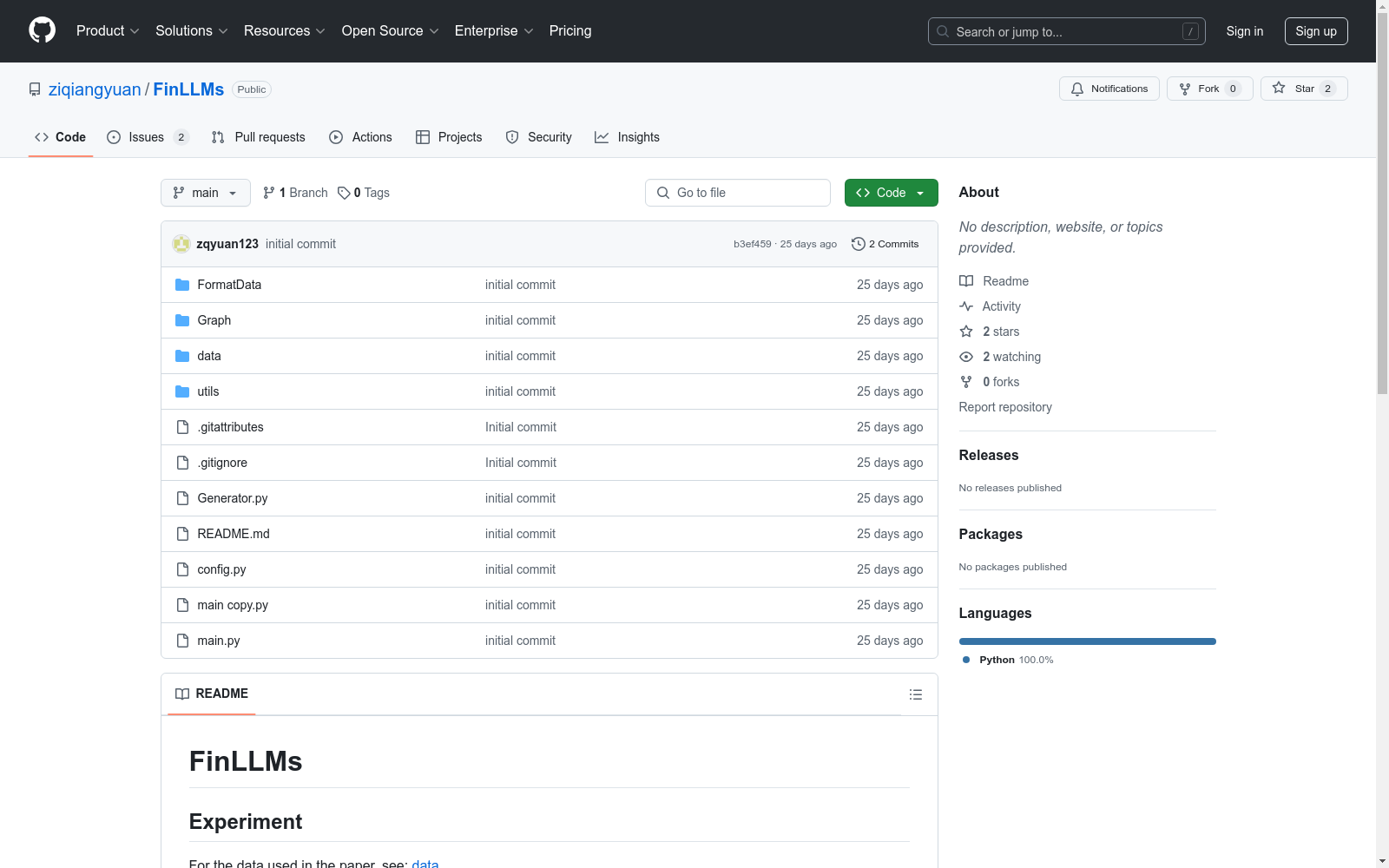Open the Pull requests tab

click(259, 137)
